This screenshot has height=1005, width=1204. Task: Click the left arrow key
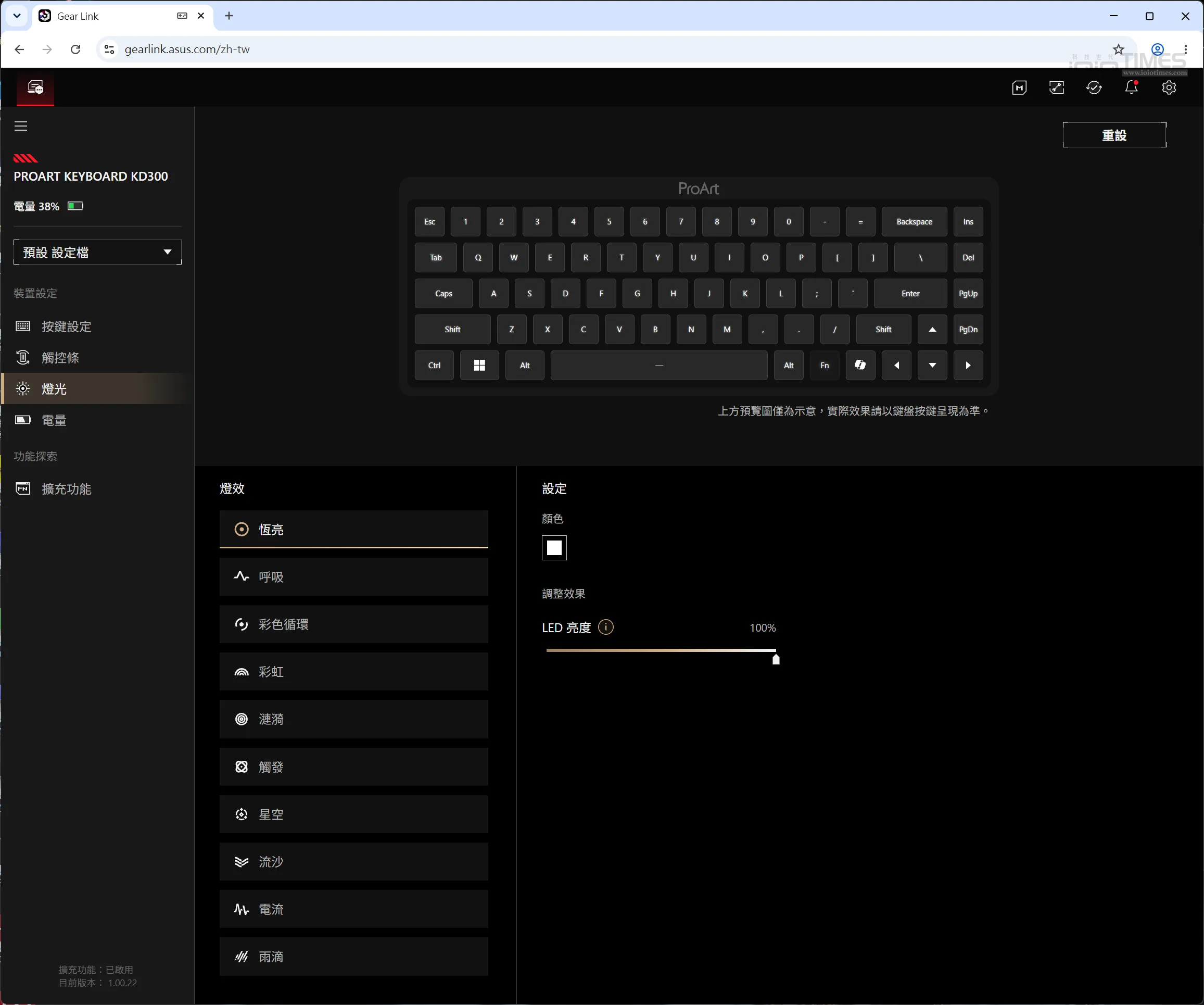click(x=896, y=366)
